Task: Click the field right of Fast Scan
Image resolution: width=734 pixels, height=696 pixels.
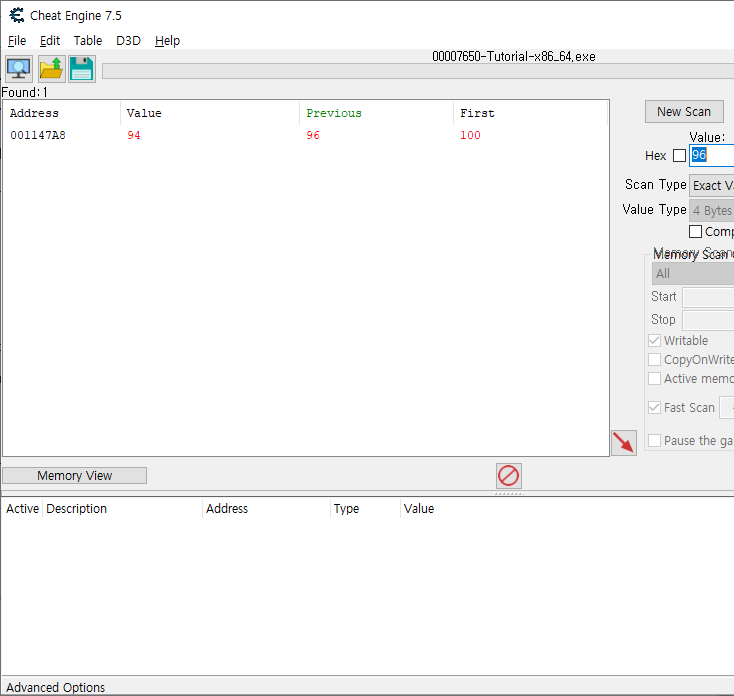Action: click(727, 408)
